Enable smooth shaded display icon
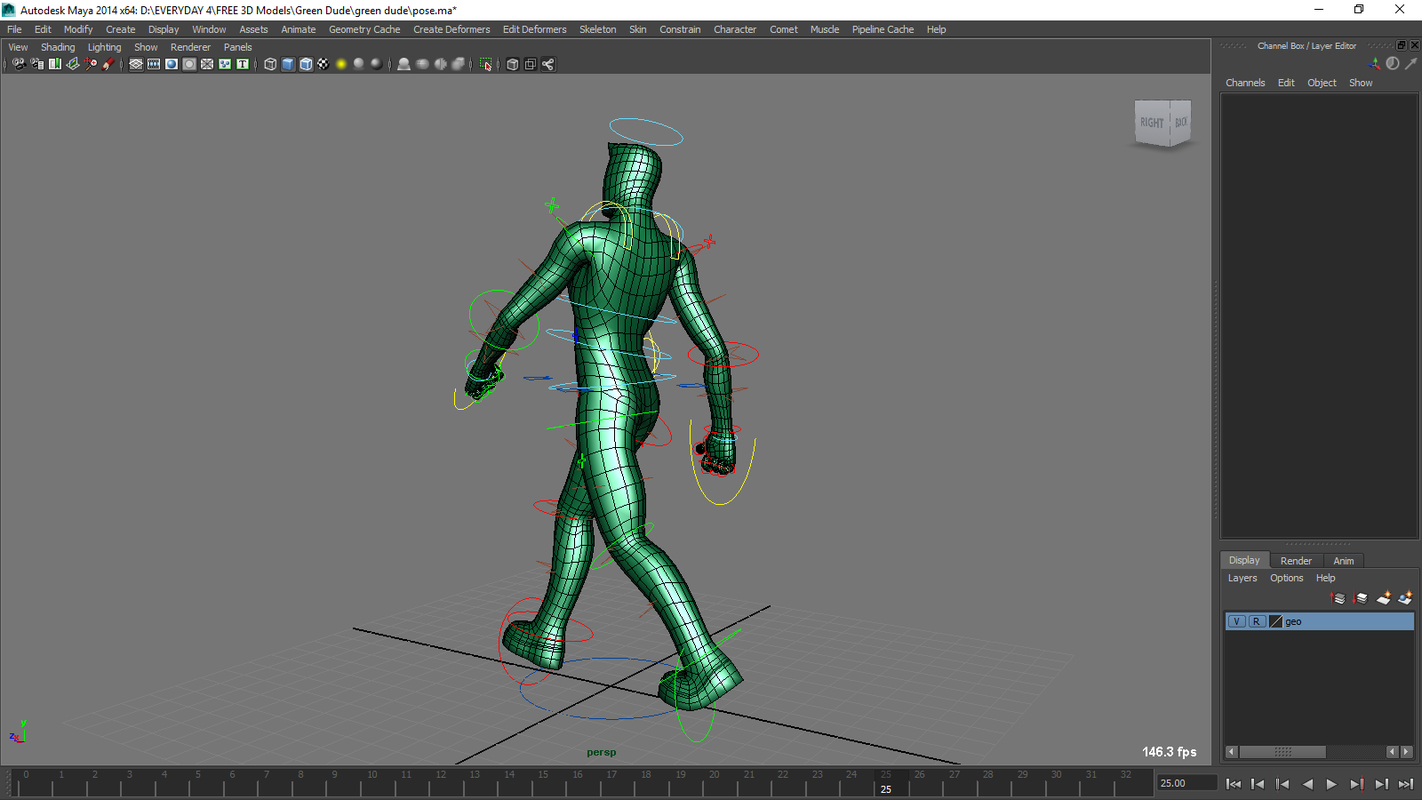 point(287,64)
